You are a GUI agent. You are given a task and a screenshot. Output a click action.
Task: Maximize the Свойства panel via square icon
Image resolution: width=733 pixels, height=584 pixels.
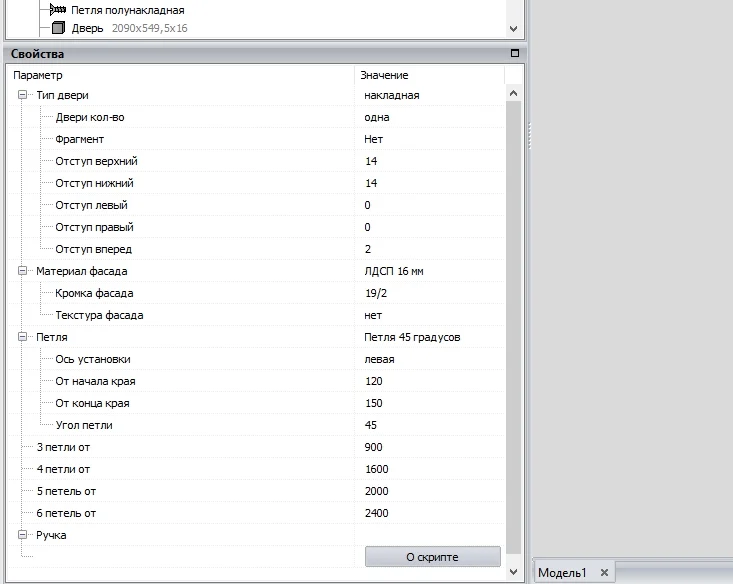[515, 53]
